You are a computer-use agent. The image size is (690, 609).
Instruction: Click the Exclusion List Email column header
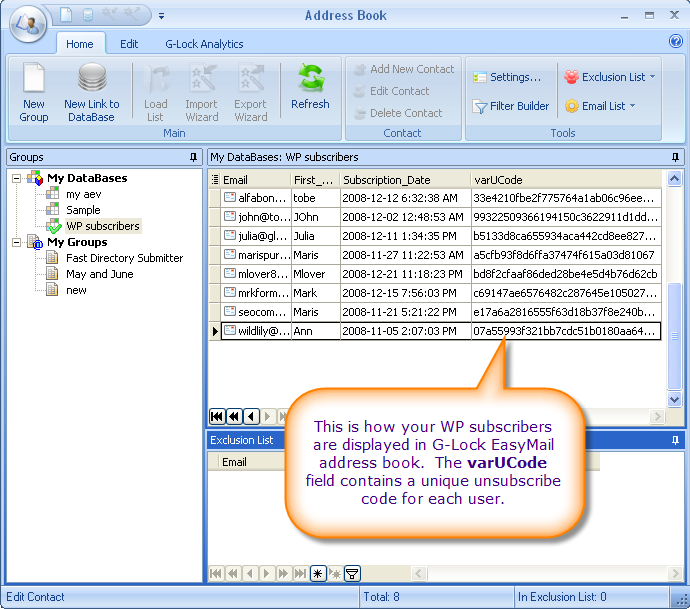252,462
